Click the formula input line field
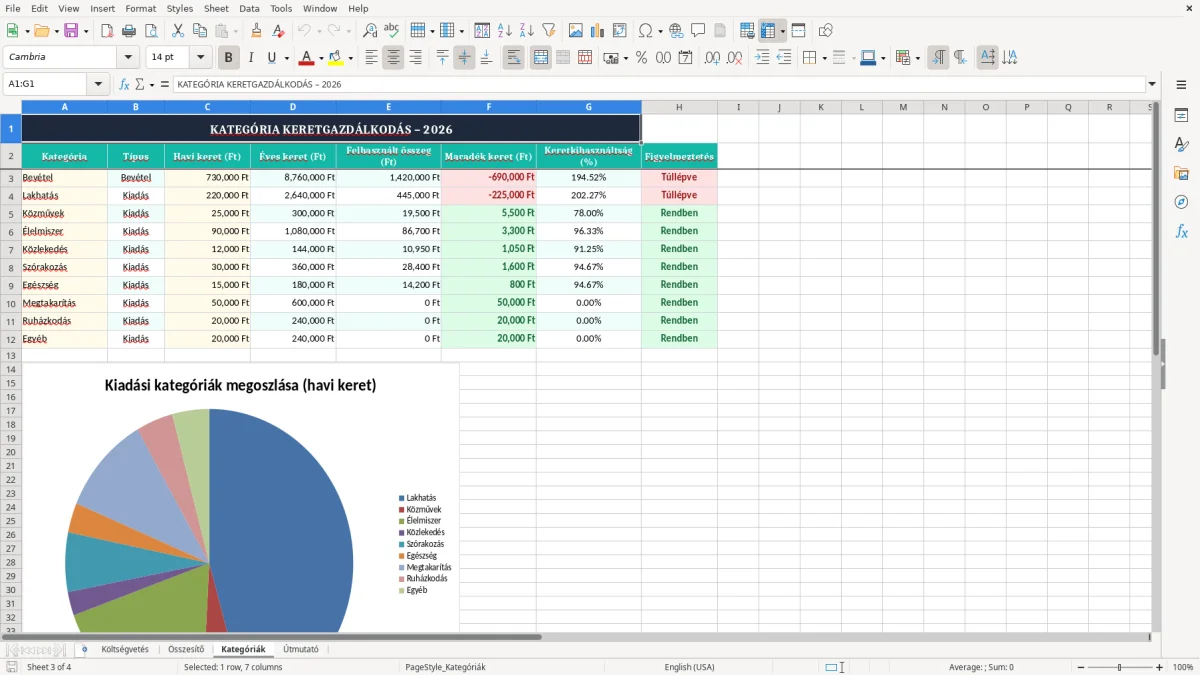Screen dimensions: 1200x675 [659, 84]
